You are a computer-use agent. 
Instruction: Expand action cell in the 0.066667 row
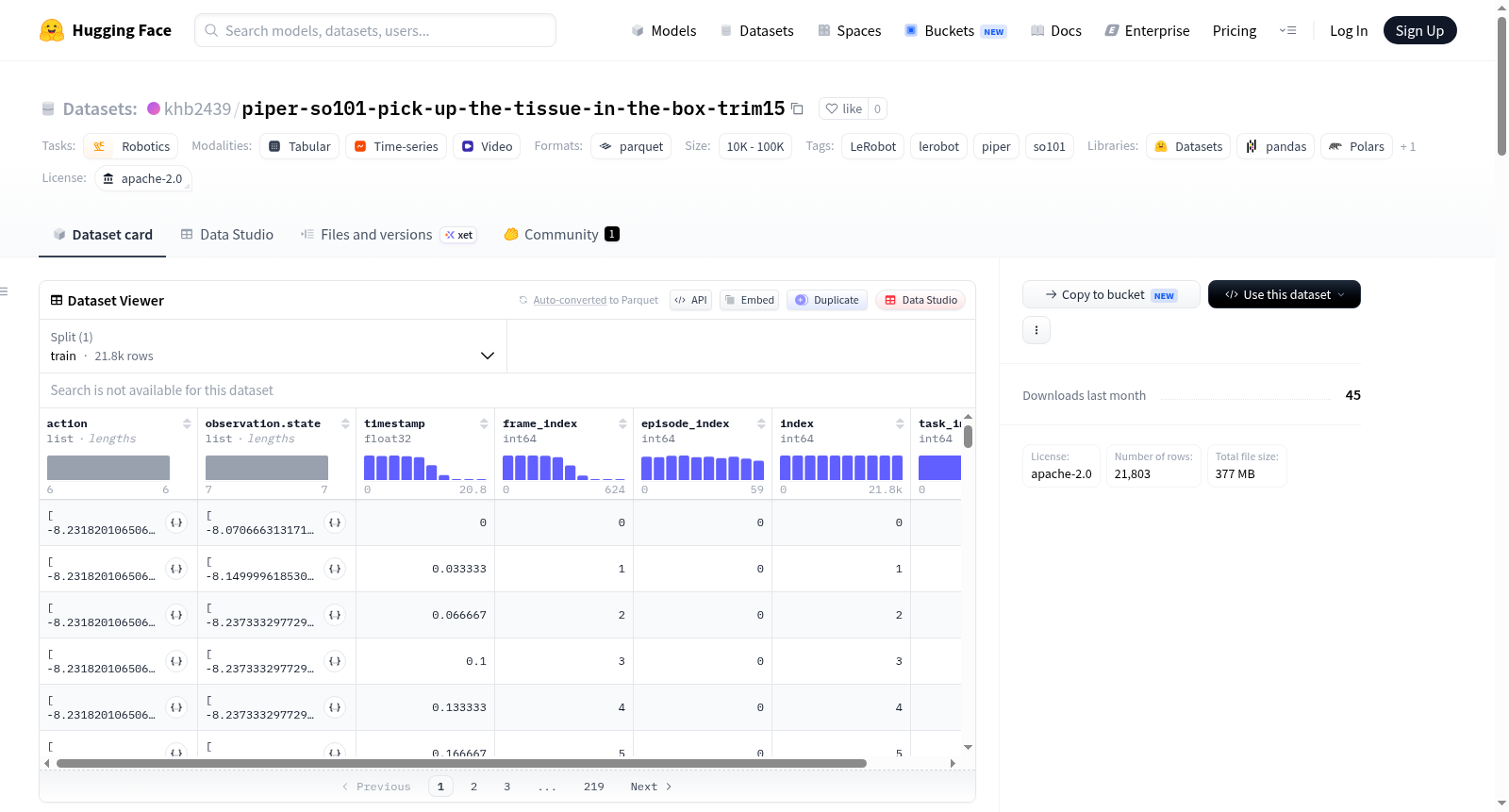[x=176, y=615]
